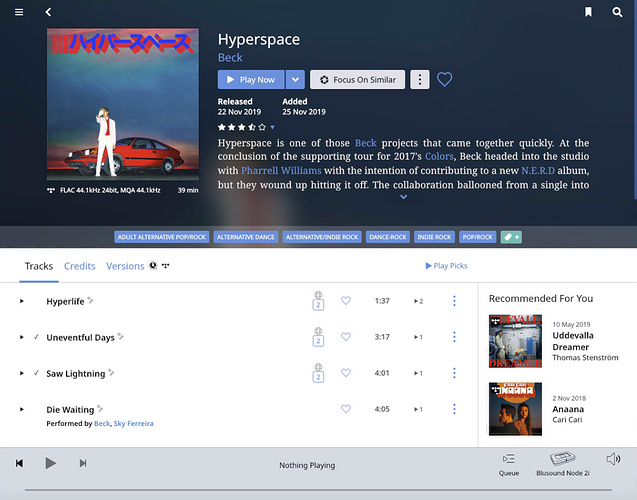Image resolution: width=637 pixels, height=500 pixels.
Task: Open Hyperlife three-dot track menu
Action: click(x=454, y=301)
